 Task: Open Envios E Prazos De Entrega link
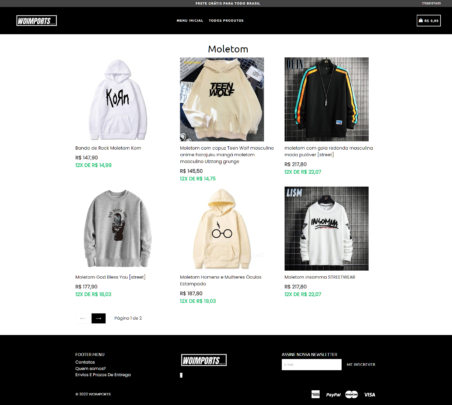[103, 375]
